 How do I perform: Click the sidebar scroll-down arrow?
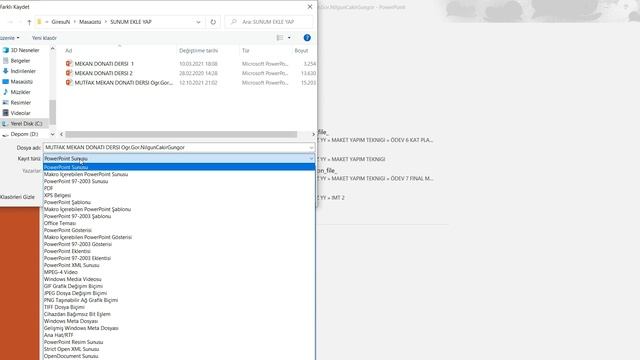pyautogui.click(x=52, y=134)
